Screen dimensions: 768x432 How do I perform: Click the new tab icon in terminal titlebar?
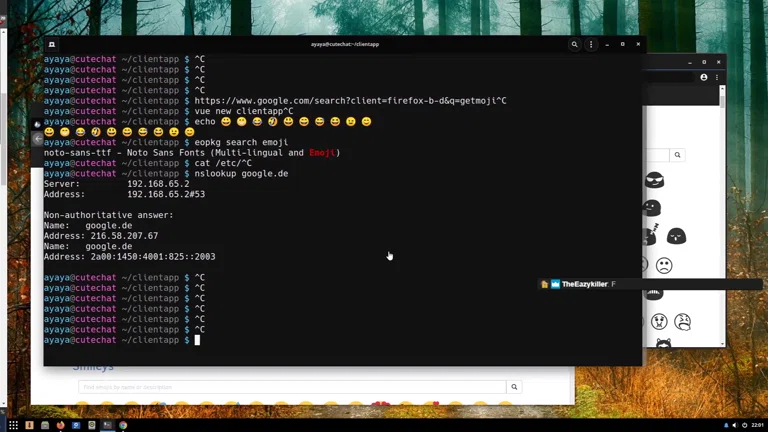point(52,44)
